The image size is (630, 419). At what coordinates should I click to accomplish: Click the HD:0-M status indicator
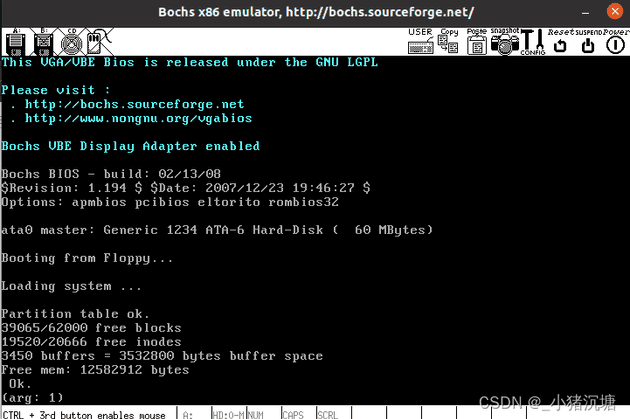coord(229,414)
